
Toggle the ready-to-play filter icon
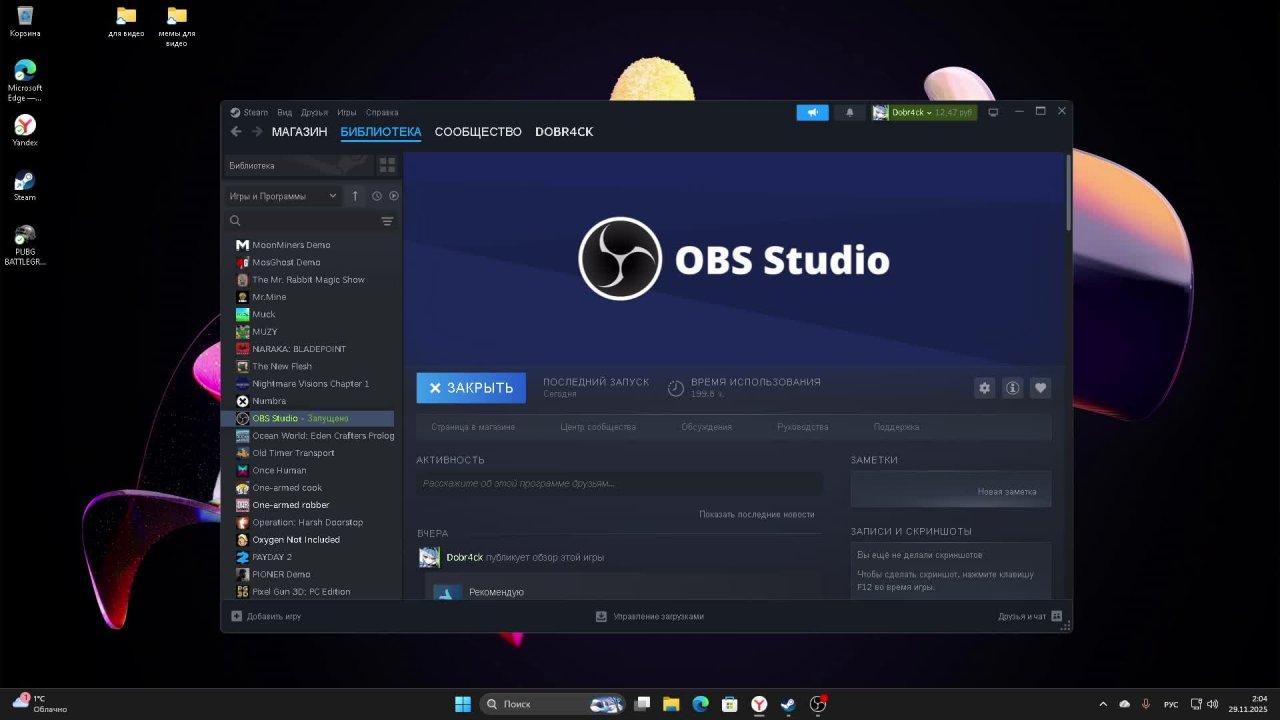pos(394,196)
